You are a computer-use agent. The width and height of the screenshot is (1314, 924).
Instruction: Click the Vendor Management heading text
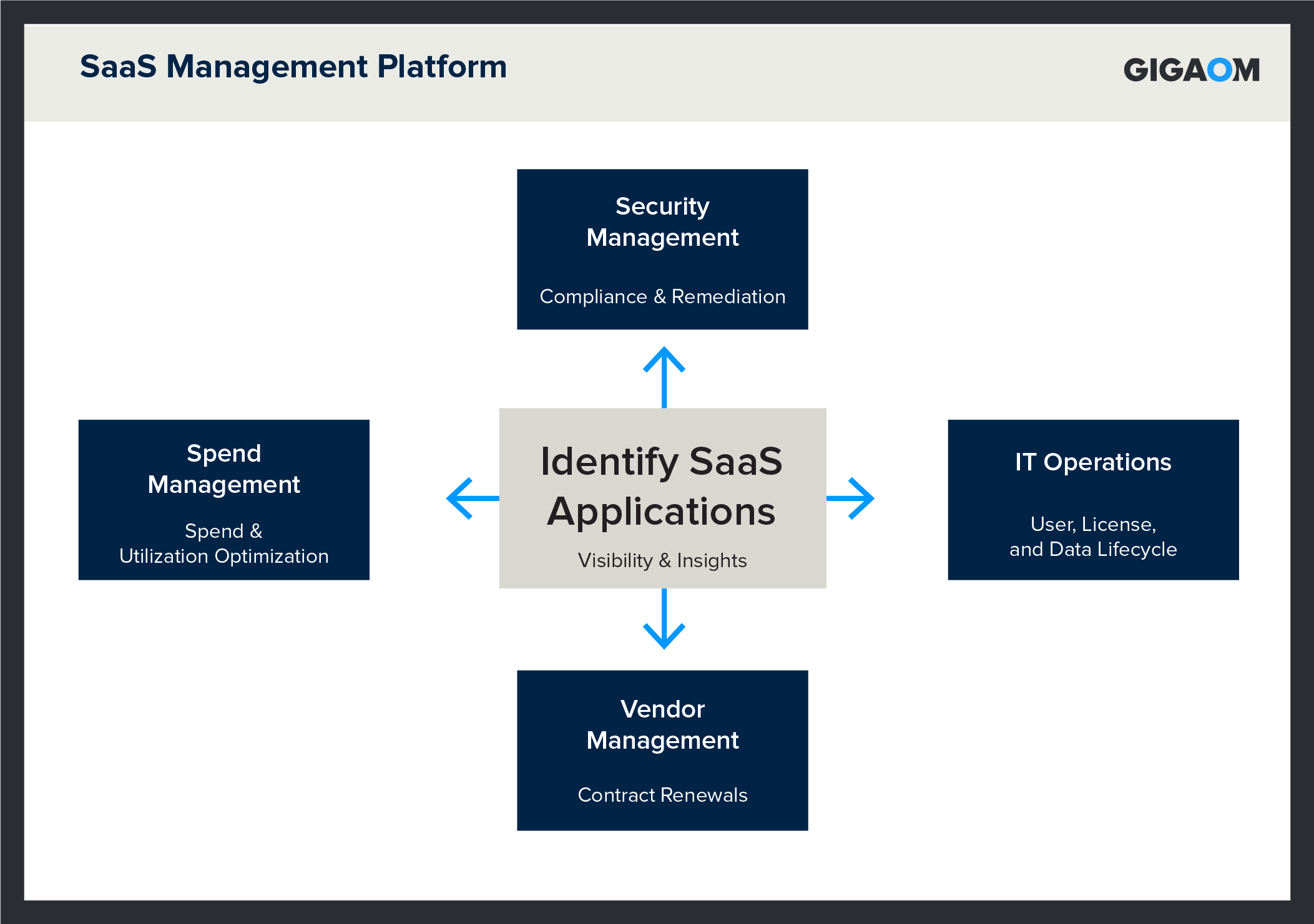662,724
